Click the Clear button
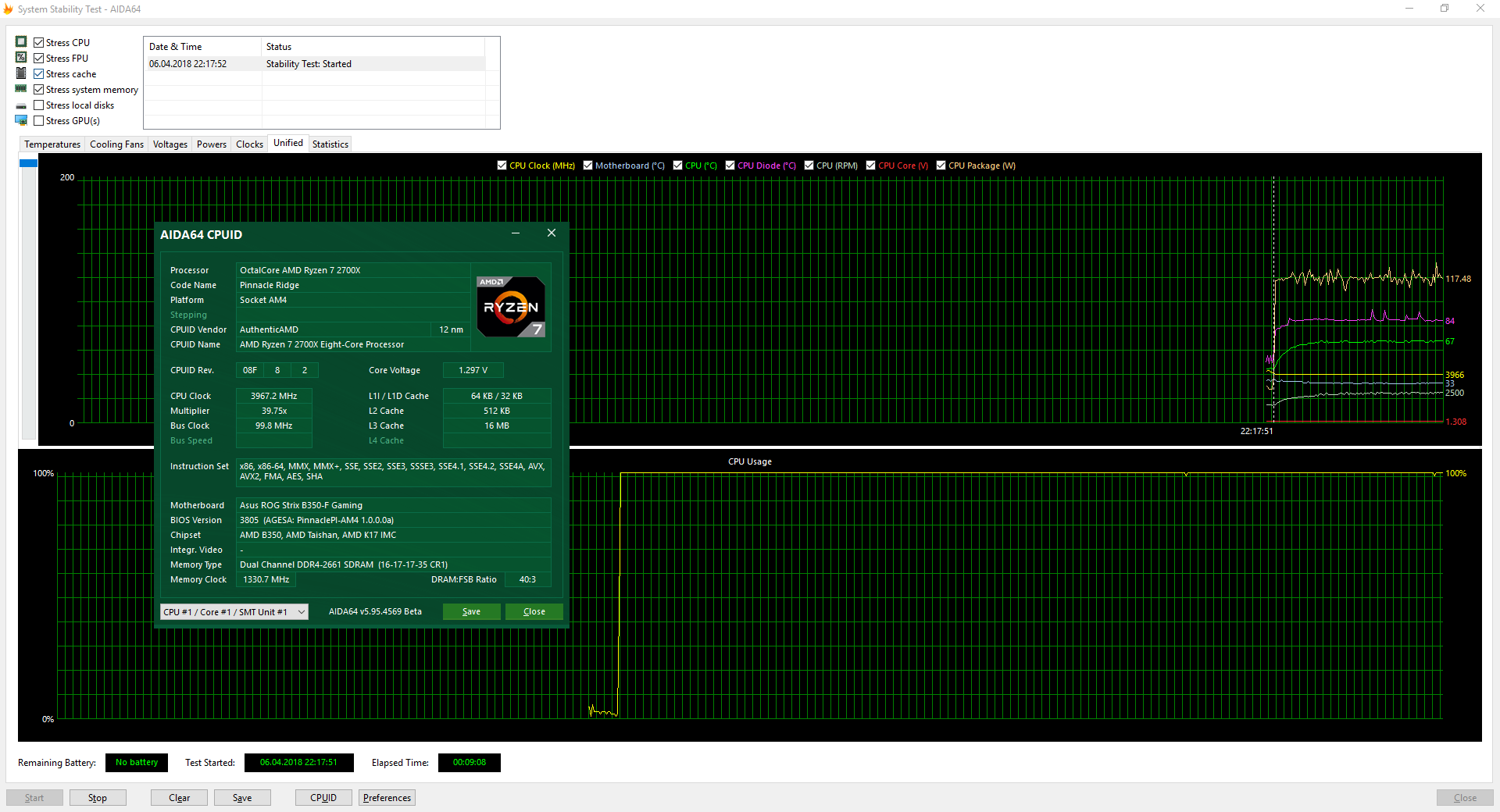1500x812 pixels. pyautogui.click(x=179, y=798)
